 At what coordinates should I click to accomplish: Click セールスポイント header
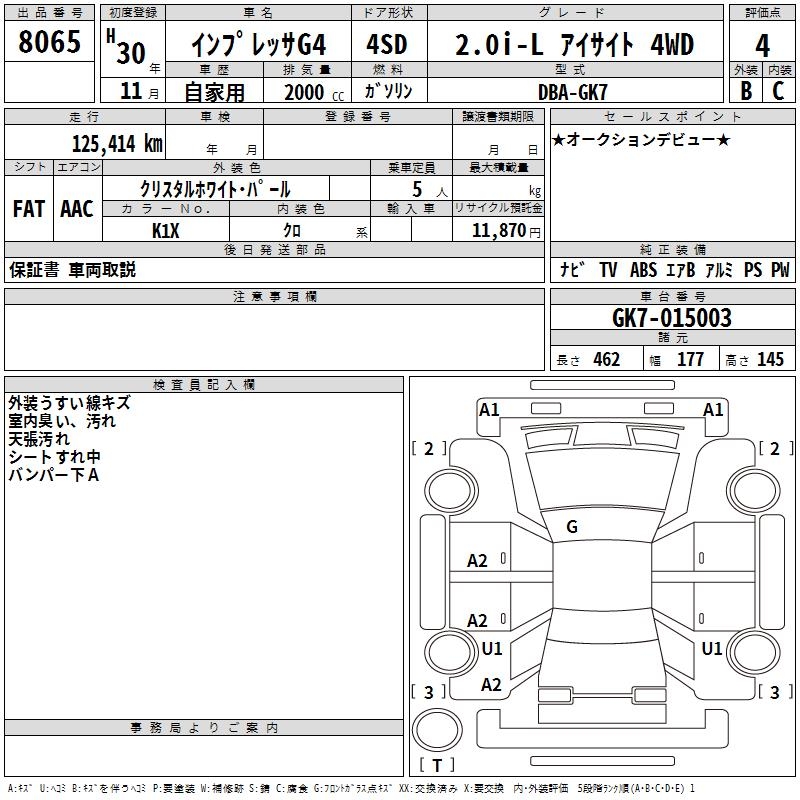[x=672, y=116]
